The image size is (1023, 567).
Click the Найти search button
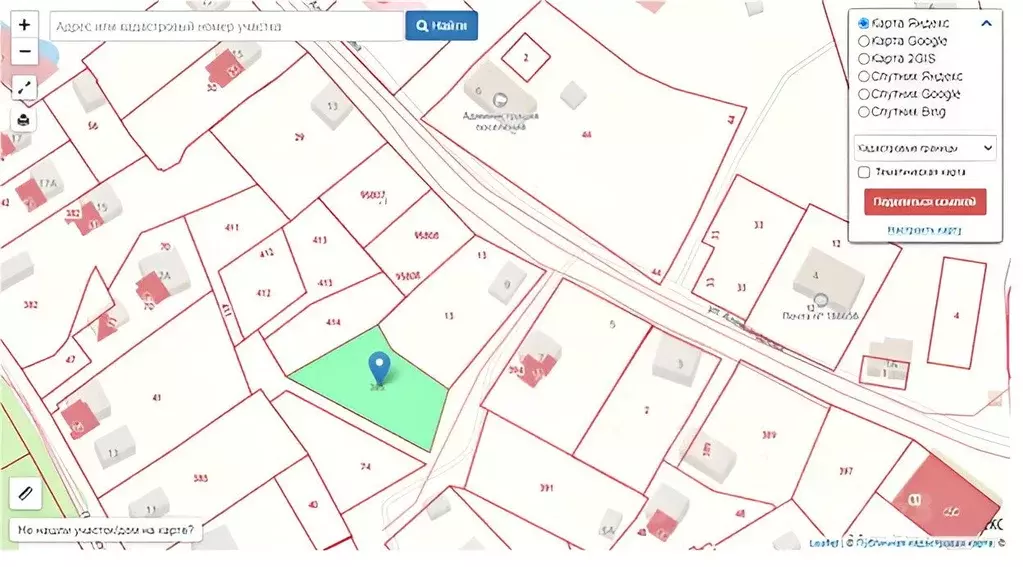pos(441,27)
